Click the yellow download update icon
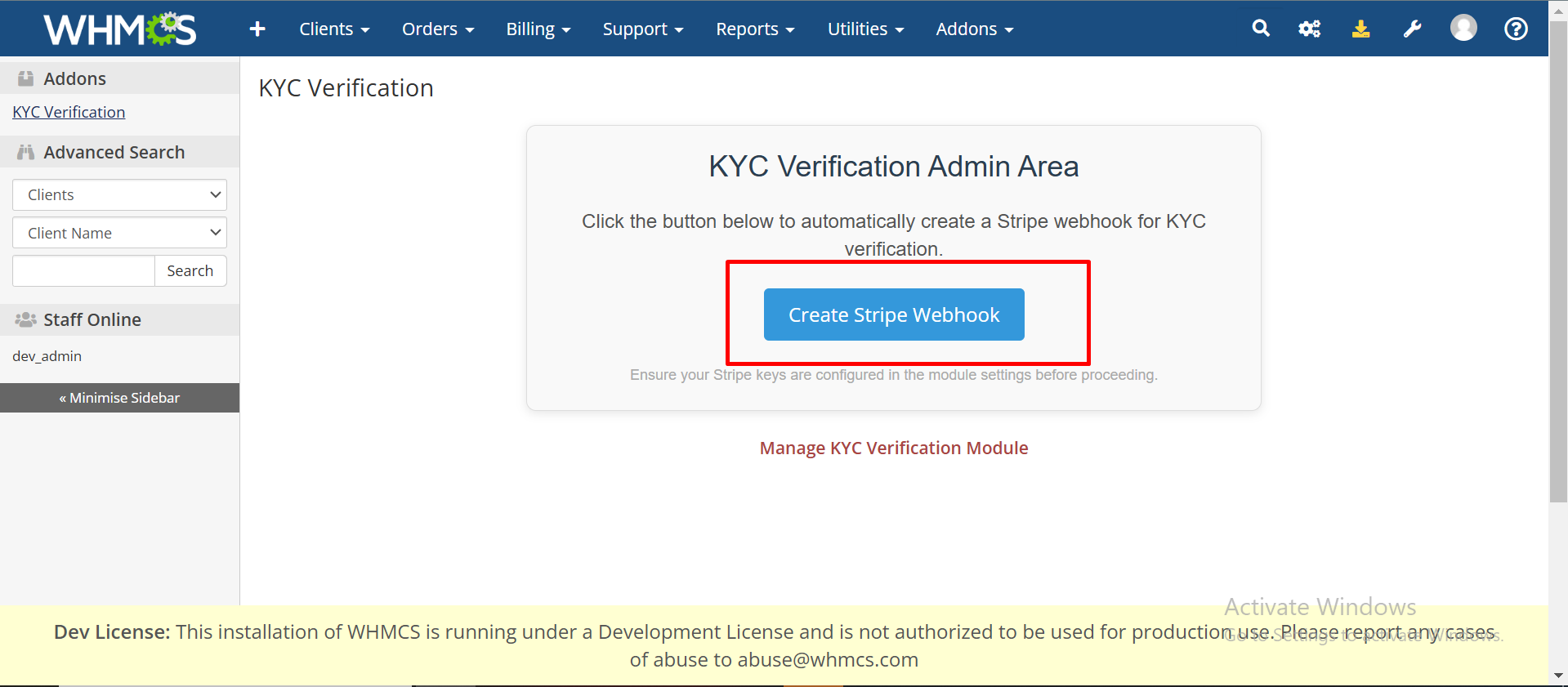 click(1360, 29)
